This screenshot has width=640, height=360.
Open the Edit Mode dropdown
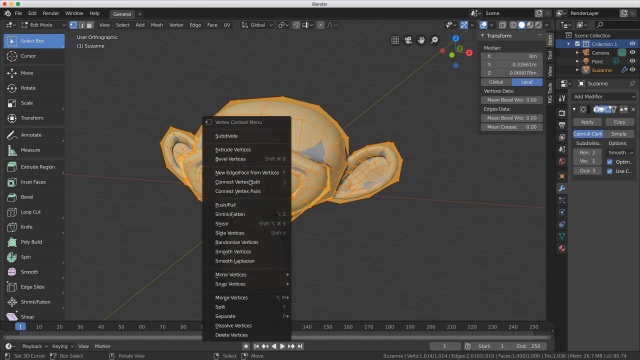[43, 25]
